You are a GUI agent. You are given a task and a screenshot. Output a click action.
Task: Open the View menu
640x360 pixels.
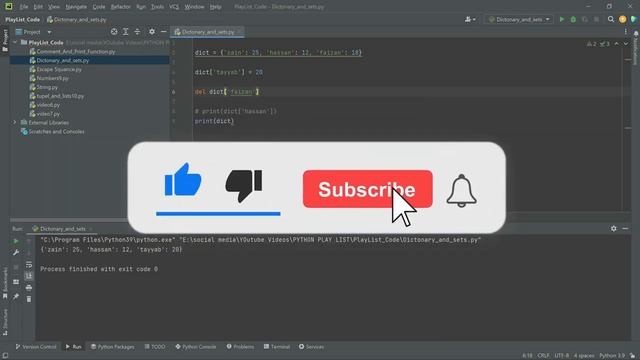[53, 7]
